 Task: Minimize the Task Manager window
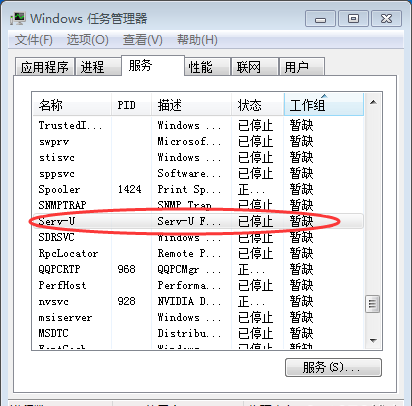pos(320,19)
